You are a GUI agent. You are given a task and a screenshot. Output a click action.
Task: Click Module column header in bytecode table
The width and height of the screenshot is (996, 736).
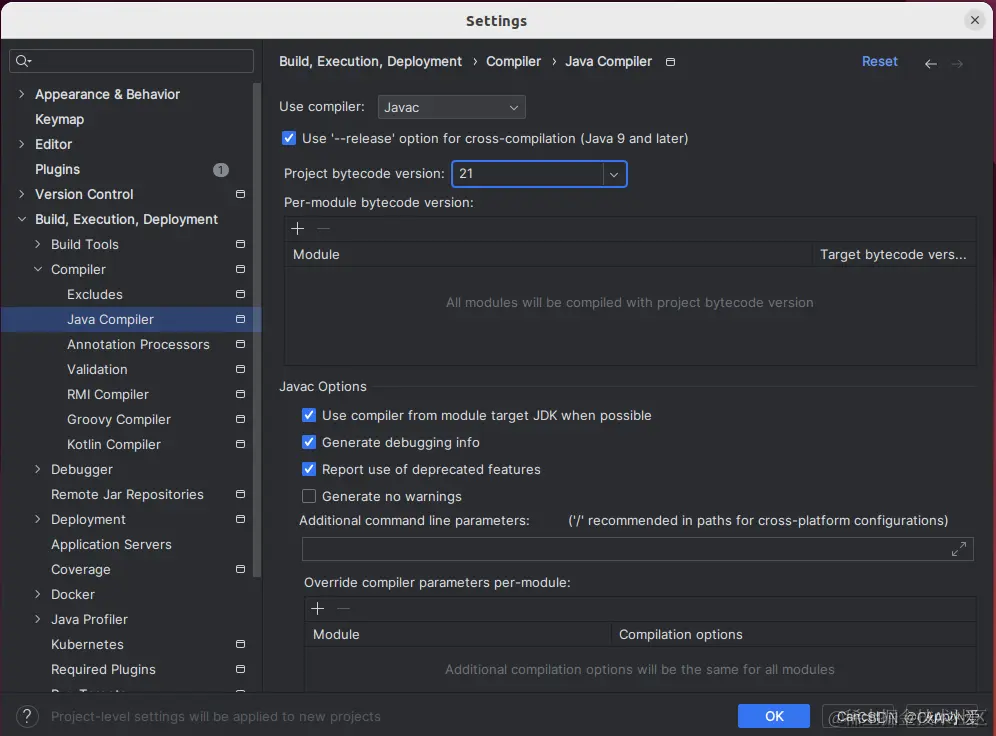[x=316, y=255]
